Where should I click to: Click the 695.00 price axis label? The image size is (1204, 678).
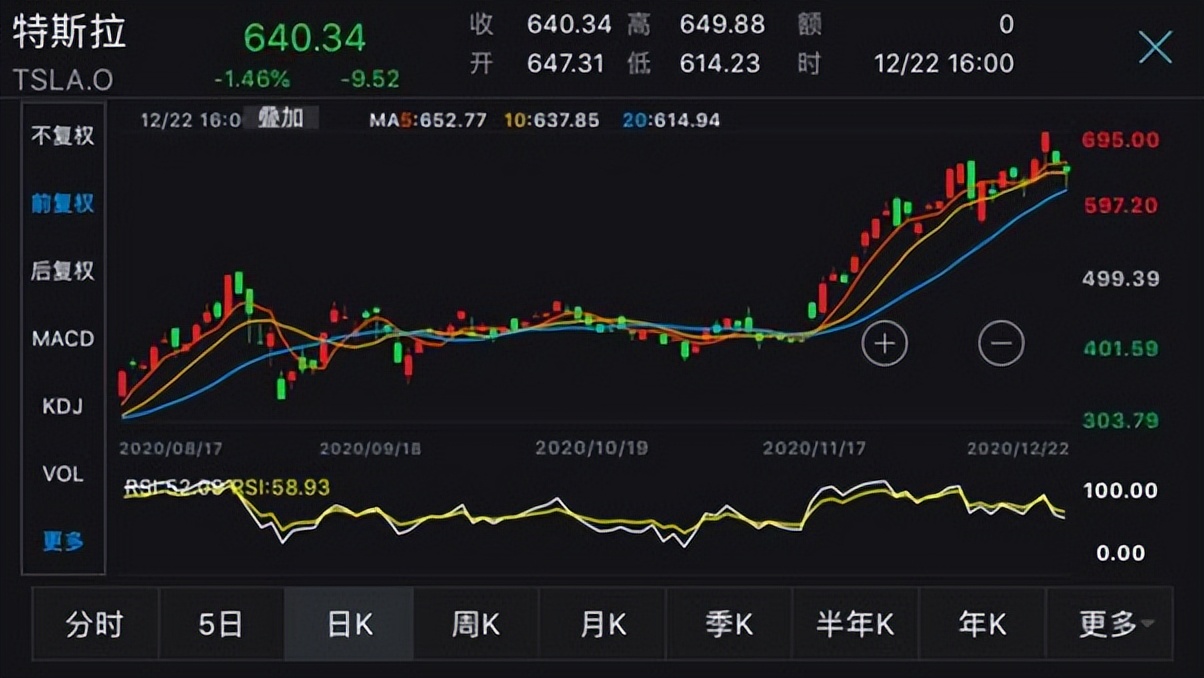click(1121, 140)
